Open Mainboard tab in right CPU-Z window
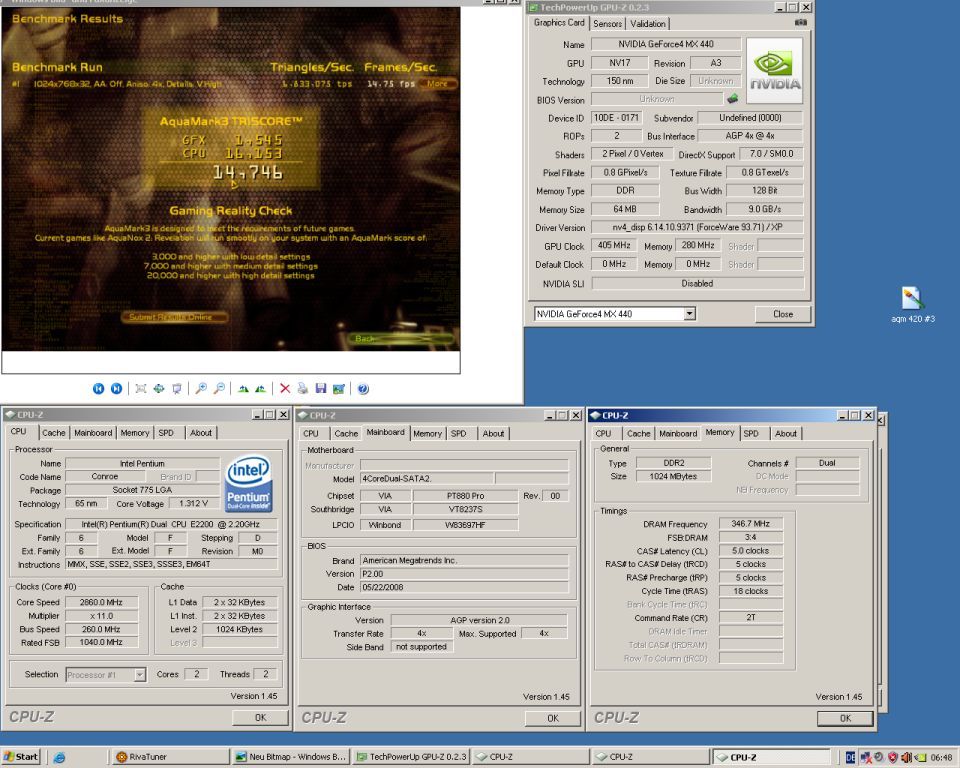This screenshot has height=768, width=960. (x=678, y=433)
